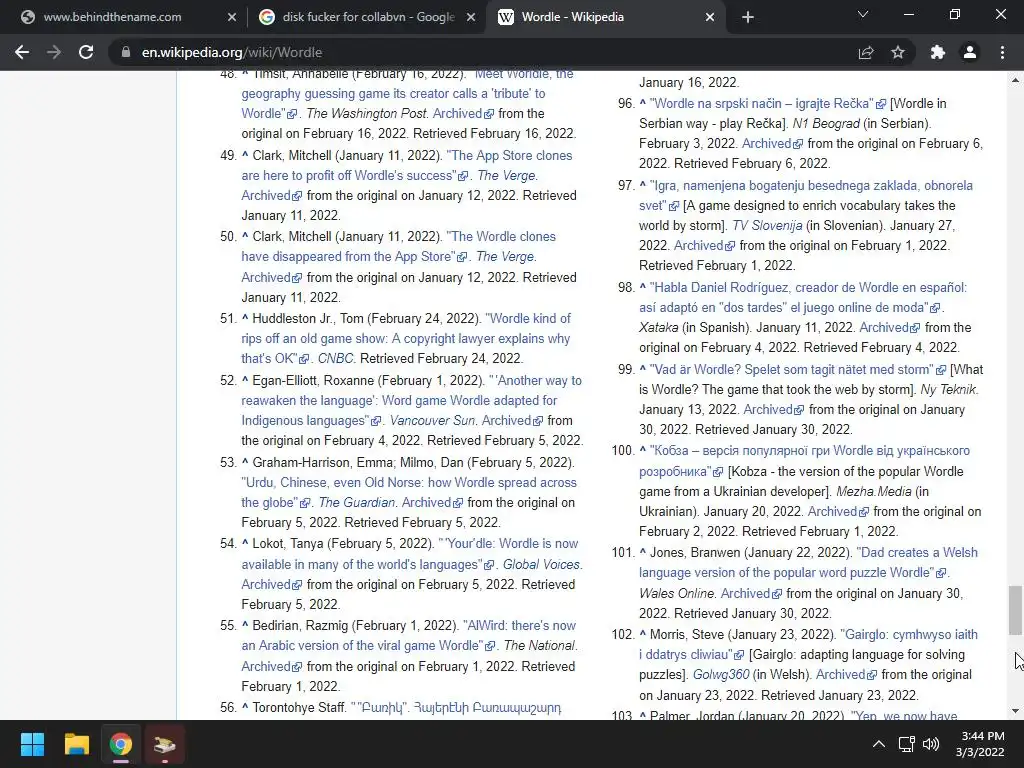Viewport: 1024px width, 768px height.
Task: Click the address bar URL
Action: [232, 52]
